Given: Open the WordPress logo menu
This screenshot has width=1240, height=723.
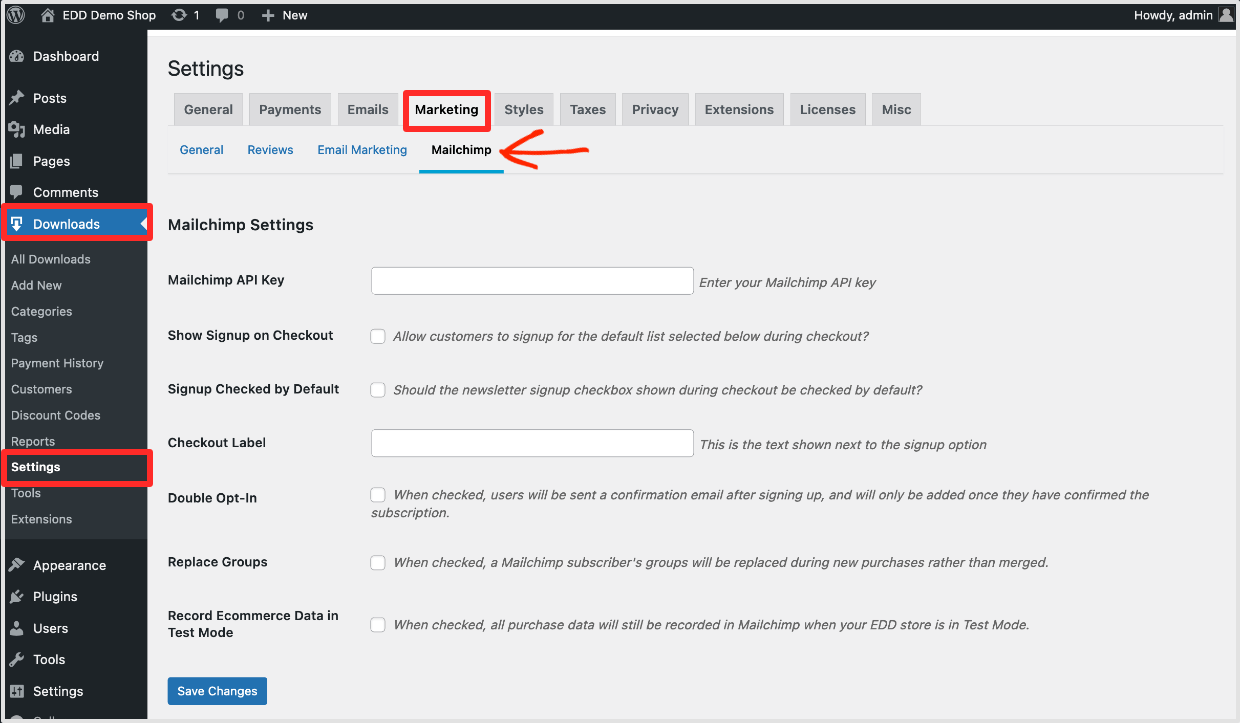Looking at the screenshot, I should point(16,15).
